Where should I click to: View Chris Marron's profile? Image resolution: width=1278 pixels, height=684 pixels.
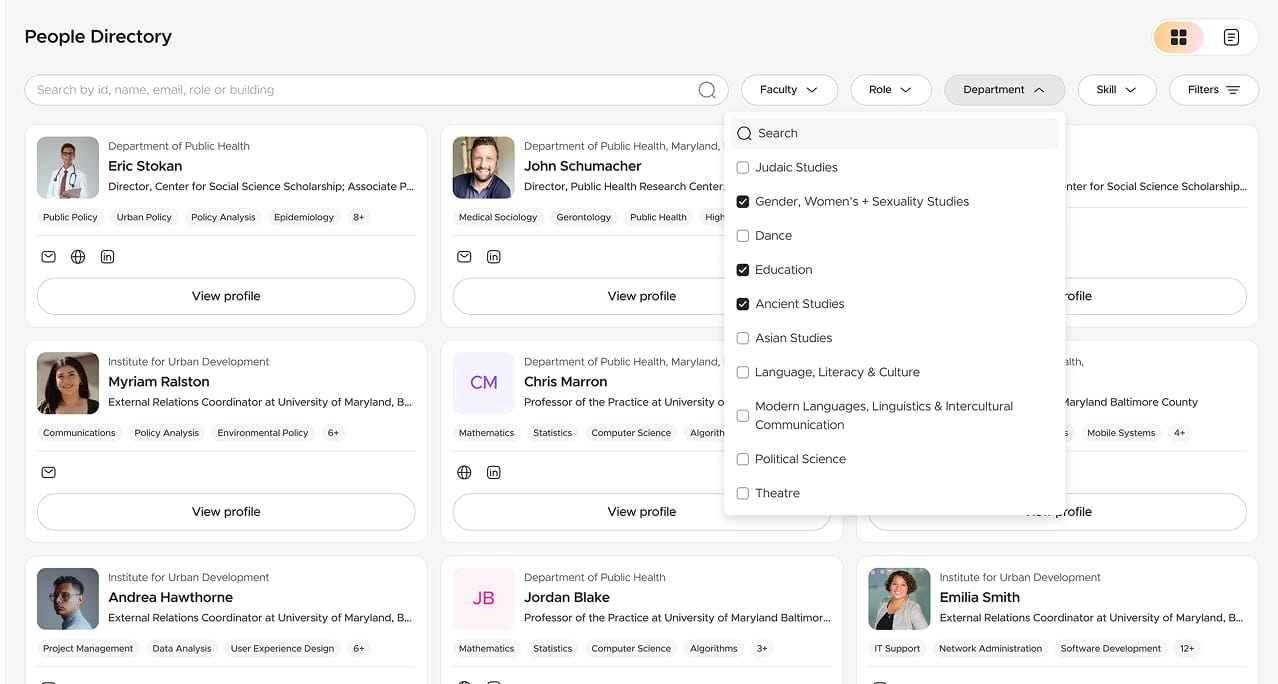click(x=642, y=512)
